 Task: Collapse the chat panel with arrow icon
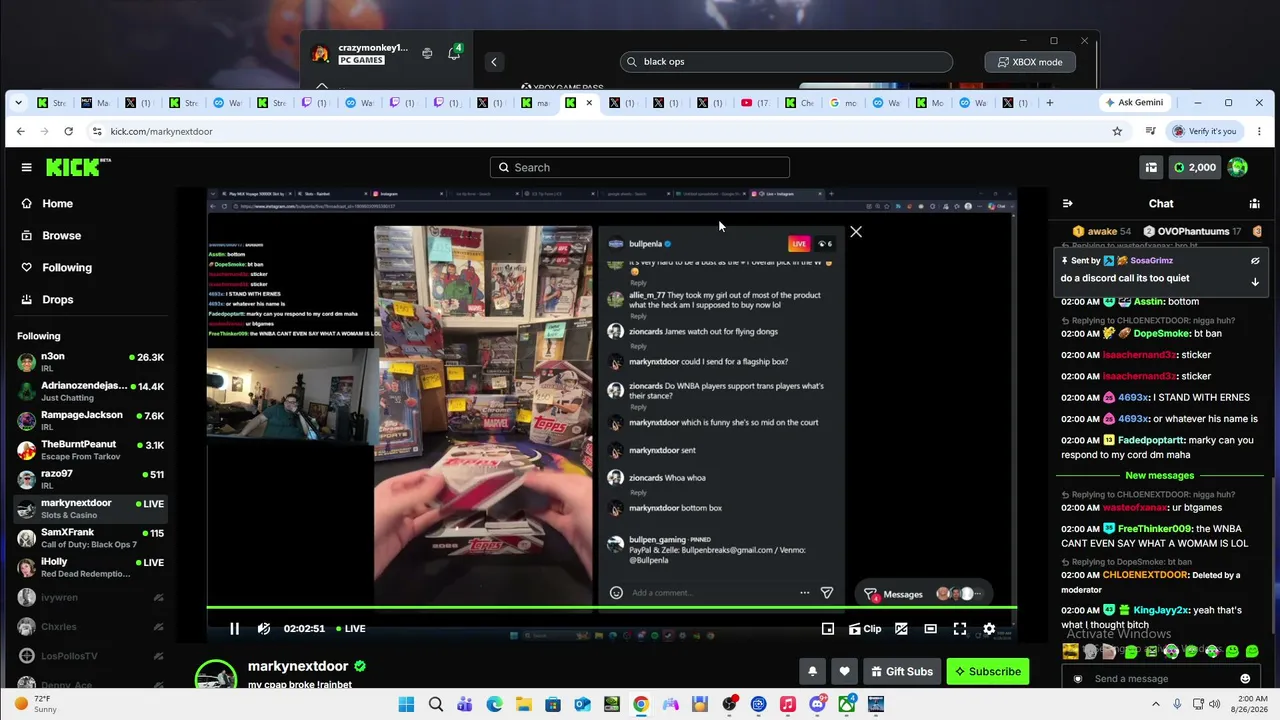click(x=1068, y=204)
